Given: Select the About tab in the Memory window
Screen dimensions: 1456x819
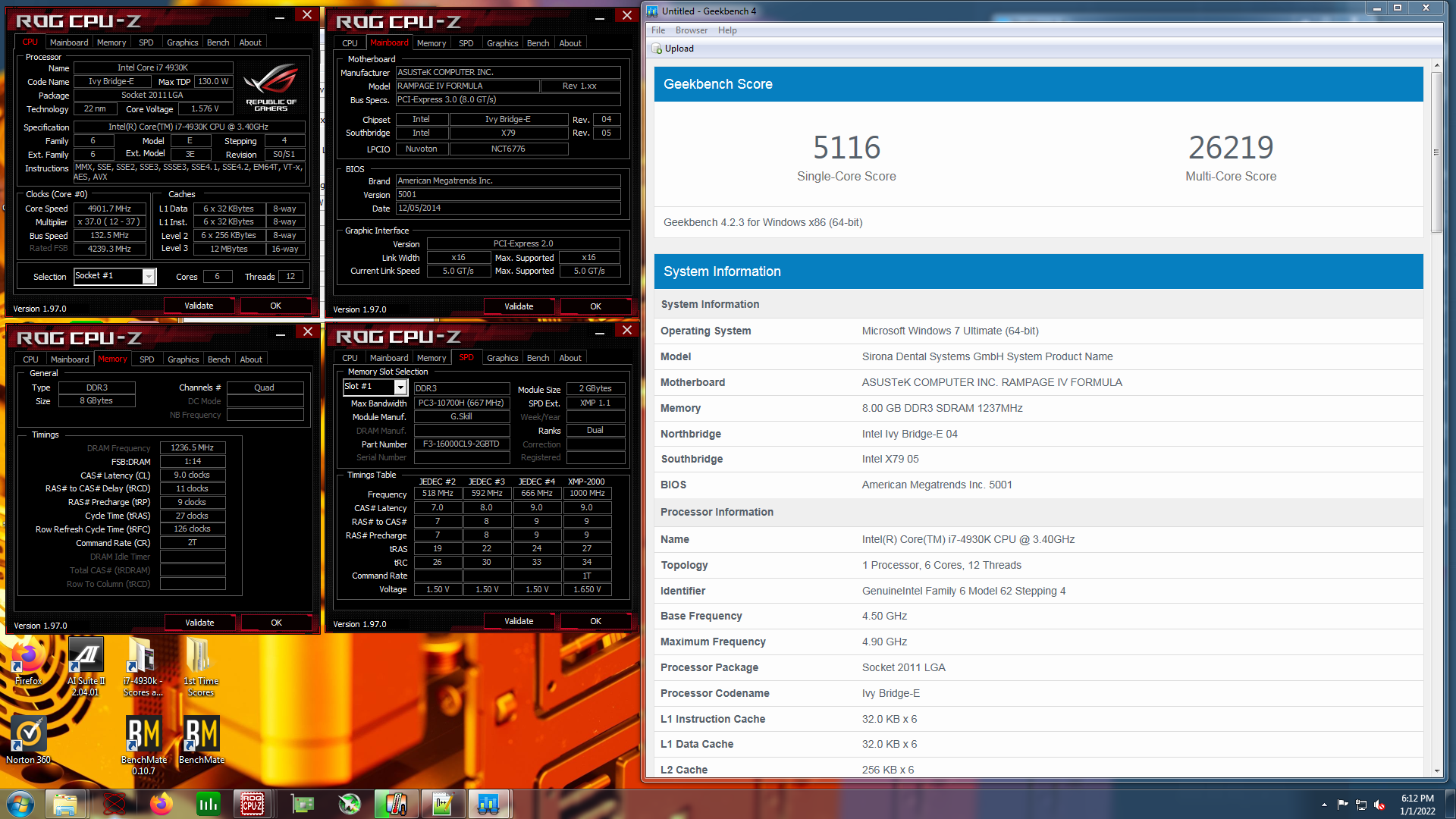Looking at the screenshot, I should (x=251, y=359).
